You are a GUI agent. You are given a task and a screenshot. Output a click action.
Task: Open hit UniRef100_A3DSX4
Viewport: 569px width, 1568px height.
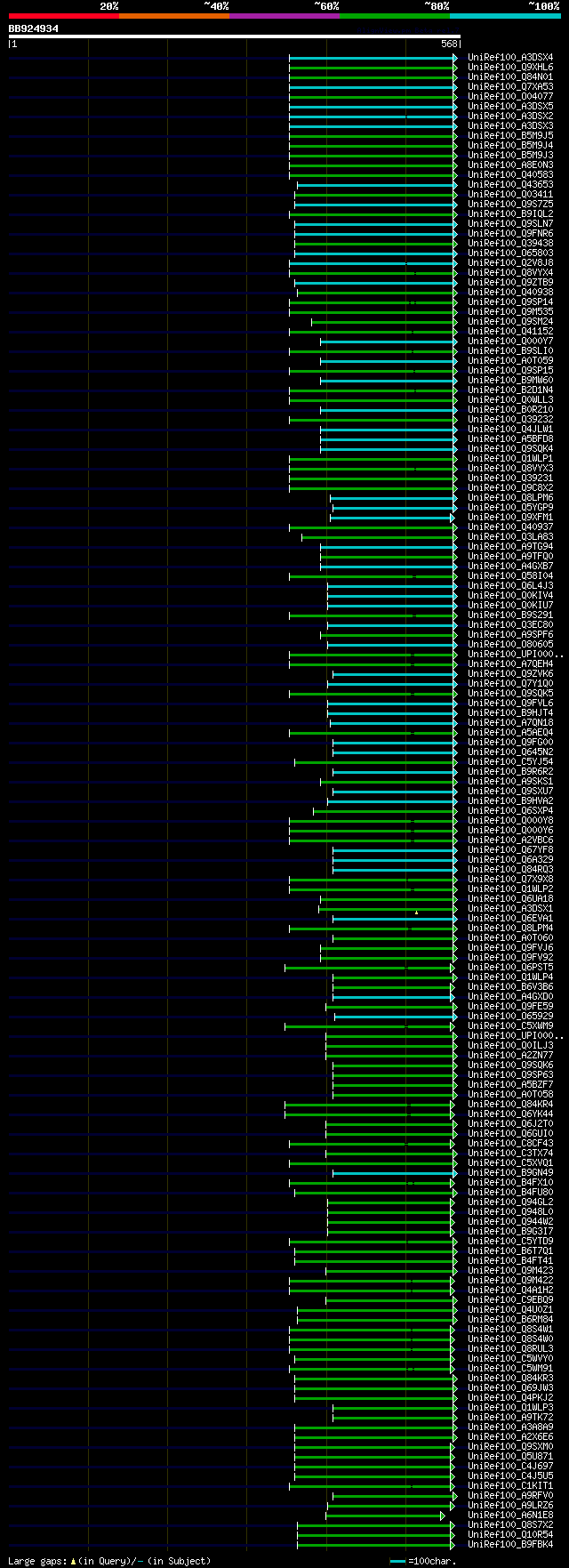(510, 58)
